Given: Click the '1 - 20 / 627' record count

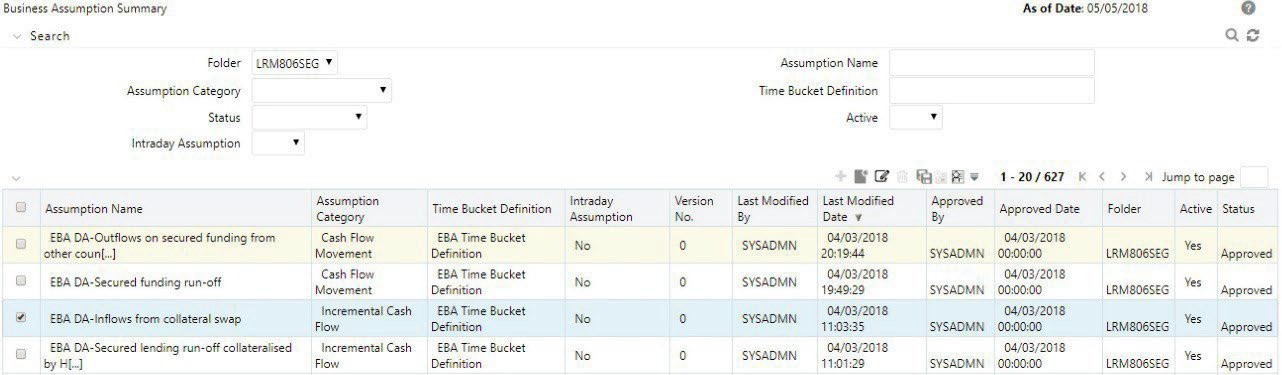Looking at the screenshot, I should click(x=1032, y=177).
